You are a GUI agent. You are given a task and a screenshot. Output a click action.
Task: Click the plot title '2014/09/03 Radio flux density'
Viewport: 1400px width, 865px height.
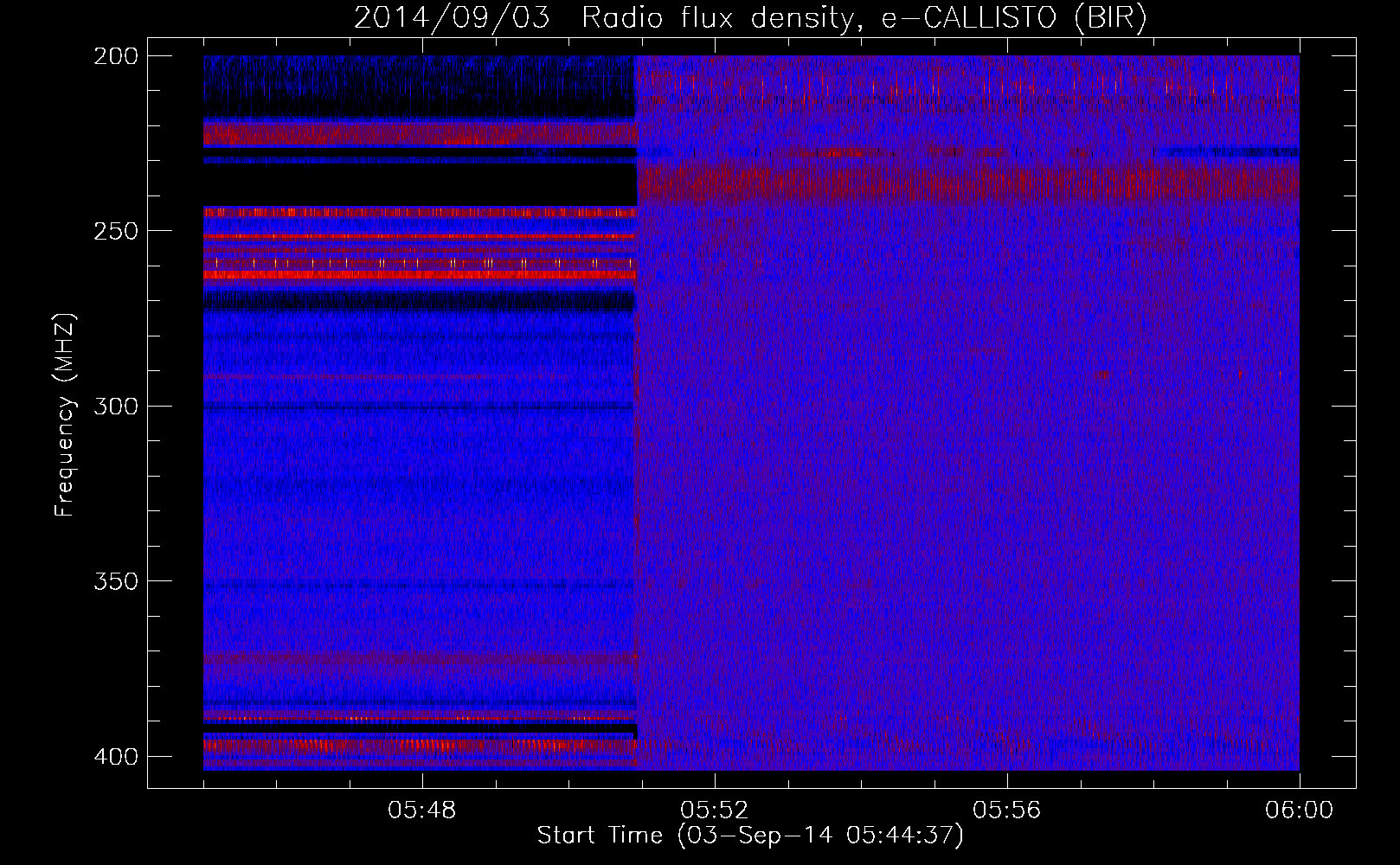point(750,18)
